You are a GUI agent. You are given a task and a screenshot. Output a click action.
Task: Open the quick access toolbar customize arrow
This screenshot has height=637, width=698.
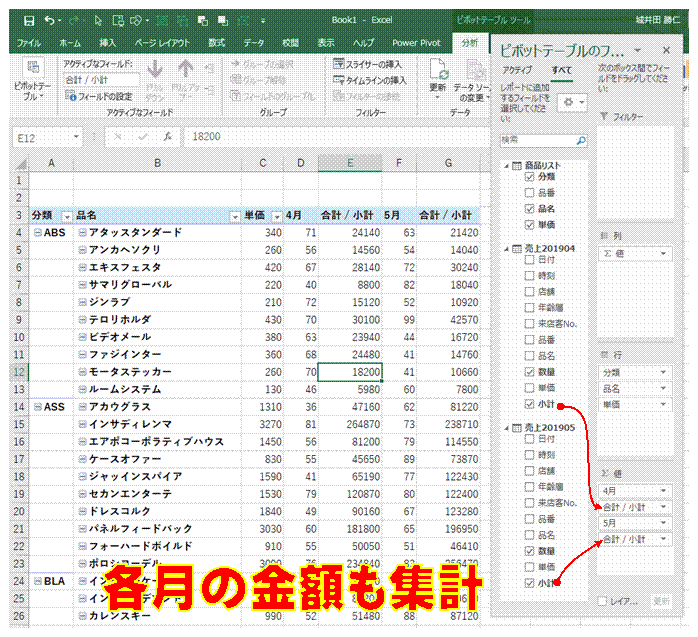[263, 20]
